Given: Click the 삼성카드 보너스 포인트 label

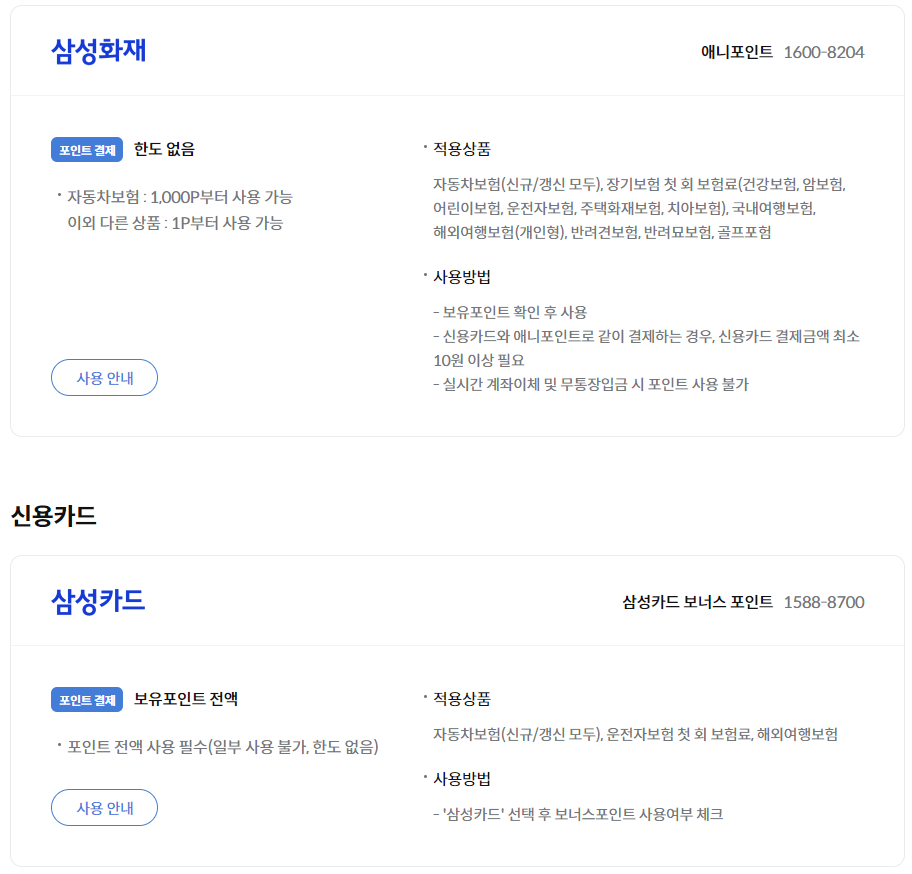Looking at the screenshot, I should pos(697,601).
